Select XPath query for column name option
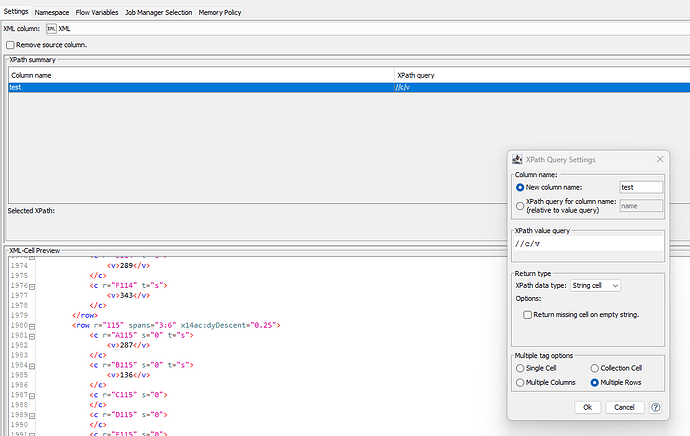 pos(519,205)
